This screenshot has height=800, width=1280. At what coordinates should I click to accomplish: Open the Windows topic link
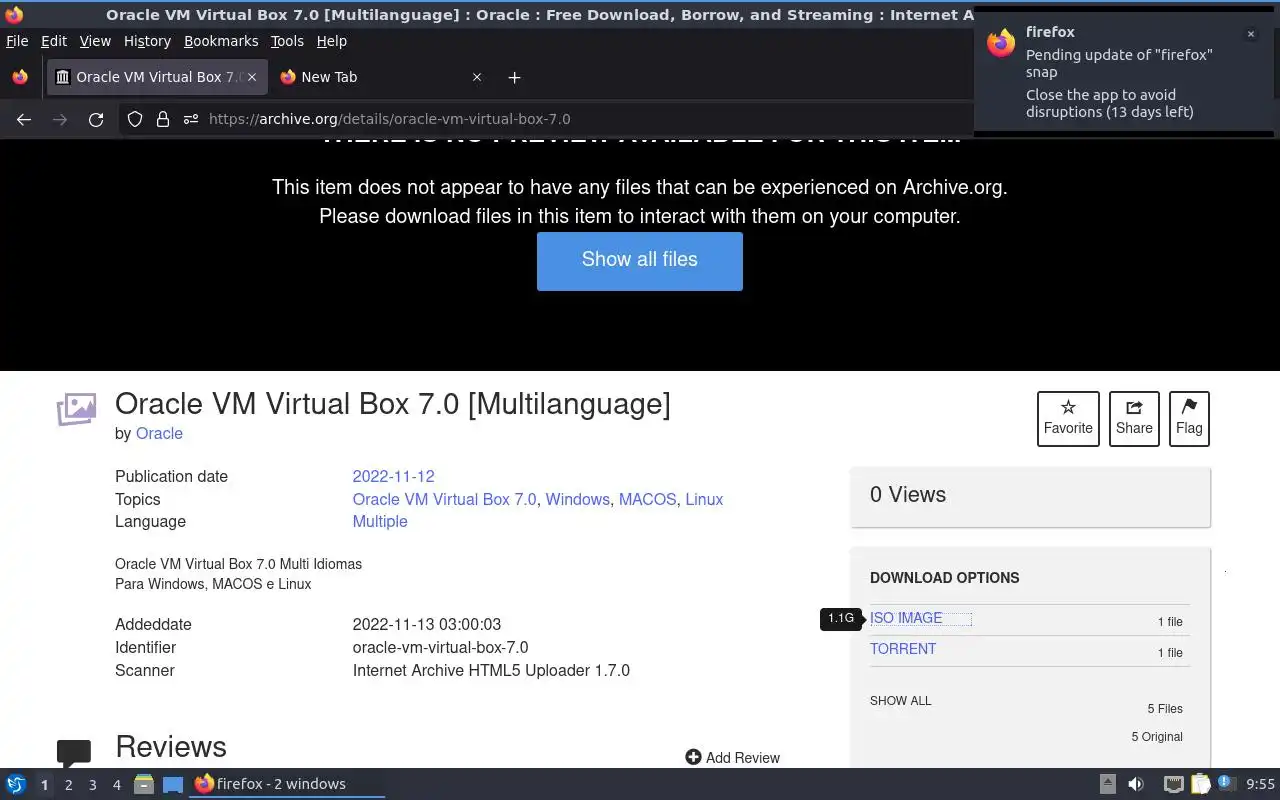[x=577, y=500]
